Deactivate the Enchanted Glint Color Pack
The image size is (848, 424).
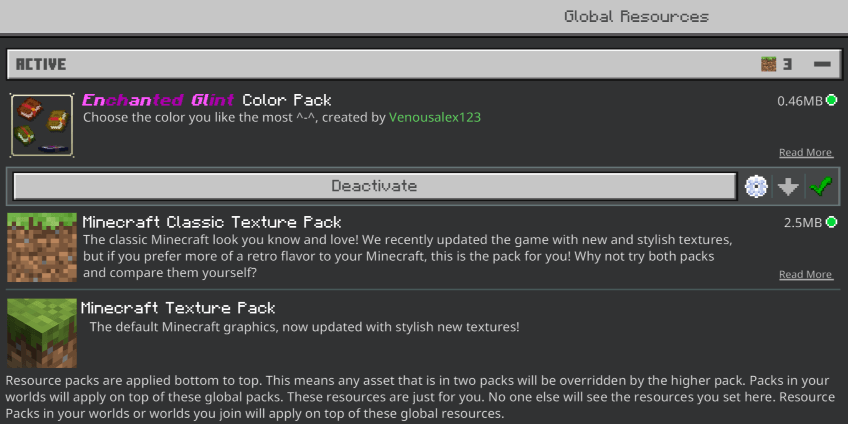(x=374, y=186)
